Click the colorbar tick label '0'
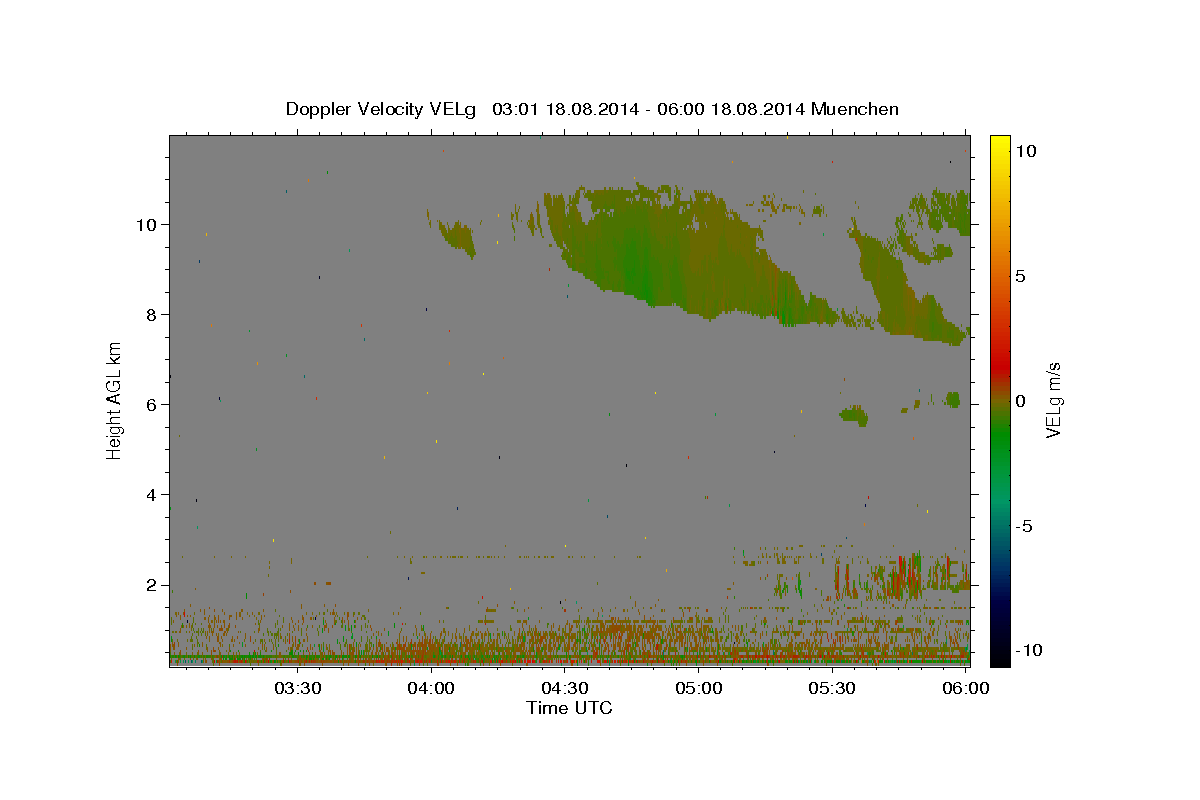 click(1021, 401)
